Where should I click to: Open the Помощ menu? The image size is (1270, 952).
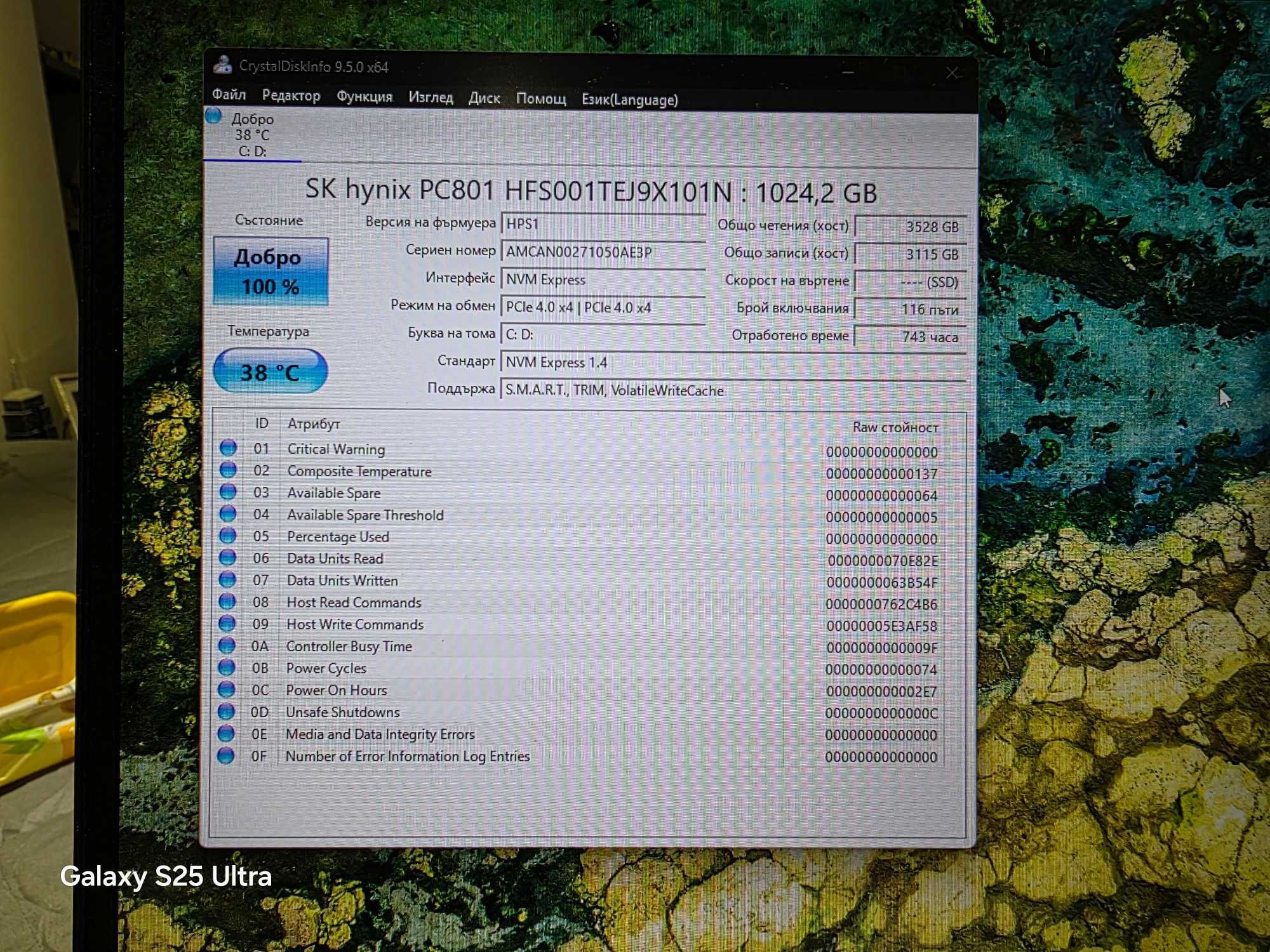[541, 99]
